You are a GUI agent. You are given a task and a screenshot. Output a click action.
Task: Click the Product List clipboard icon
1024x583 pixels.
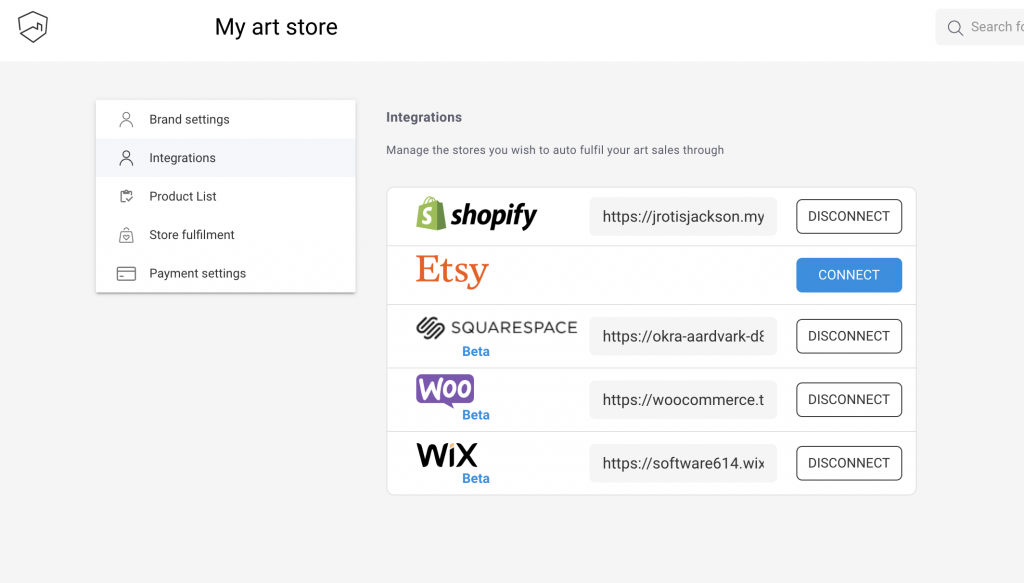(126, 197)
